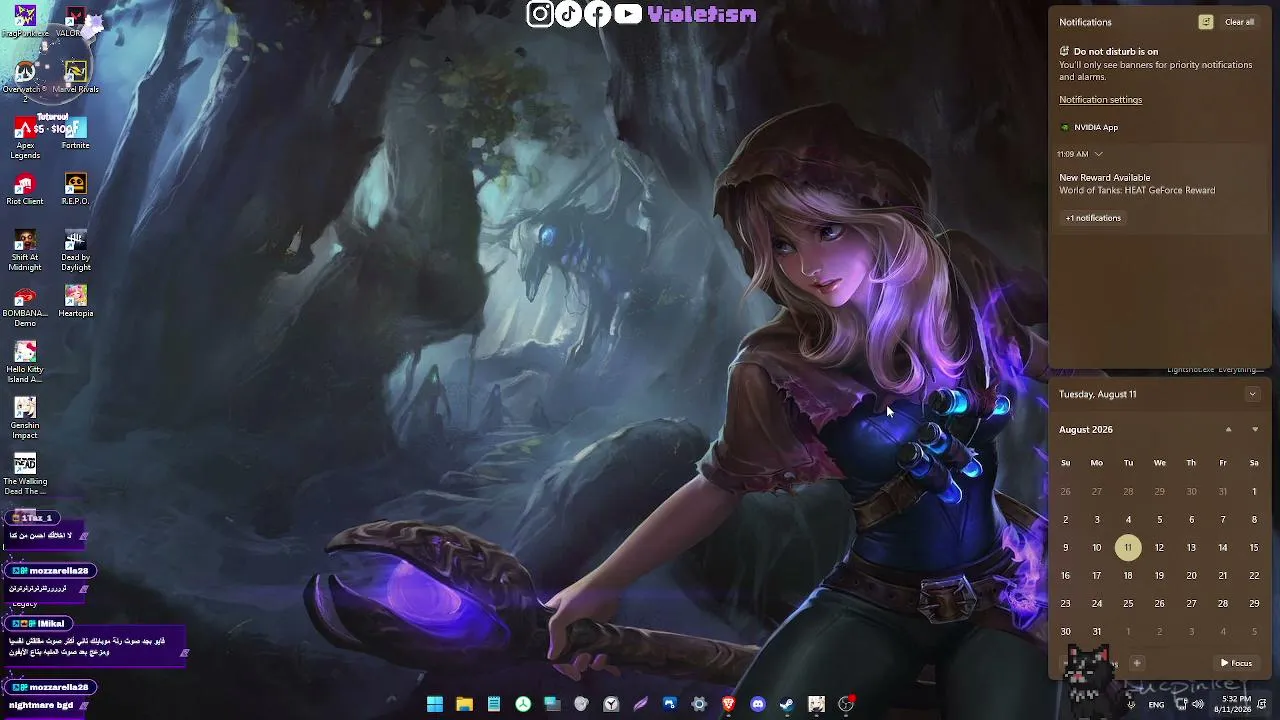Viewport: 1280px width, 720px height.
Task: Select the Marvel Rivals desktop icon
Action: tap(75, 77)
